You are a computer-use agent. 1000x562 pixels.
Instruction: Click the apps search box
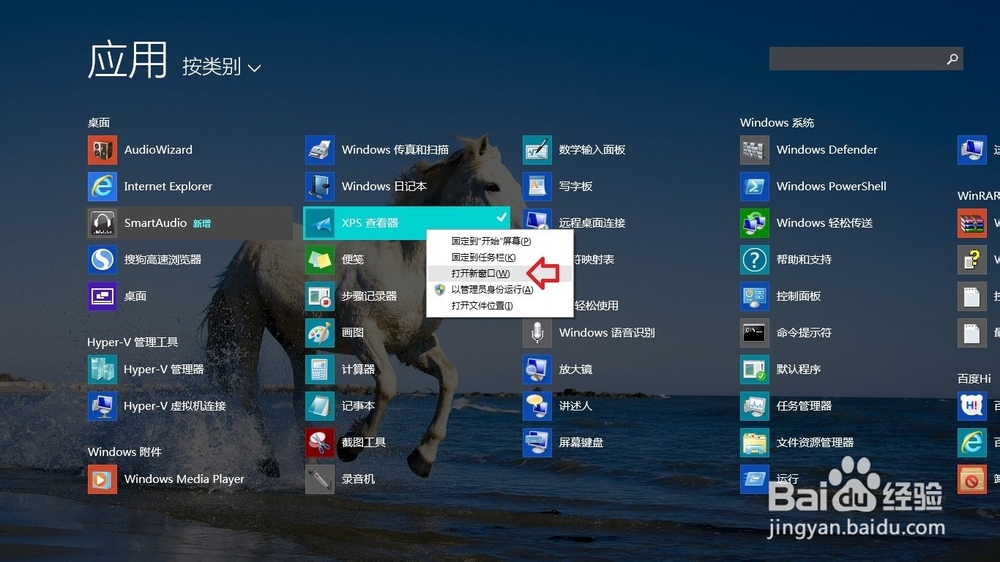pos(865,59)
